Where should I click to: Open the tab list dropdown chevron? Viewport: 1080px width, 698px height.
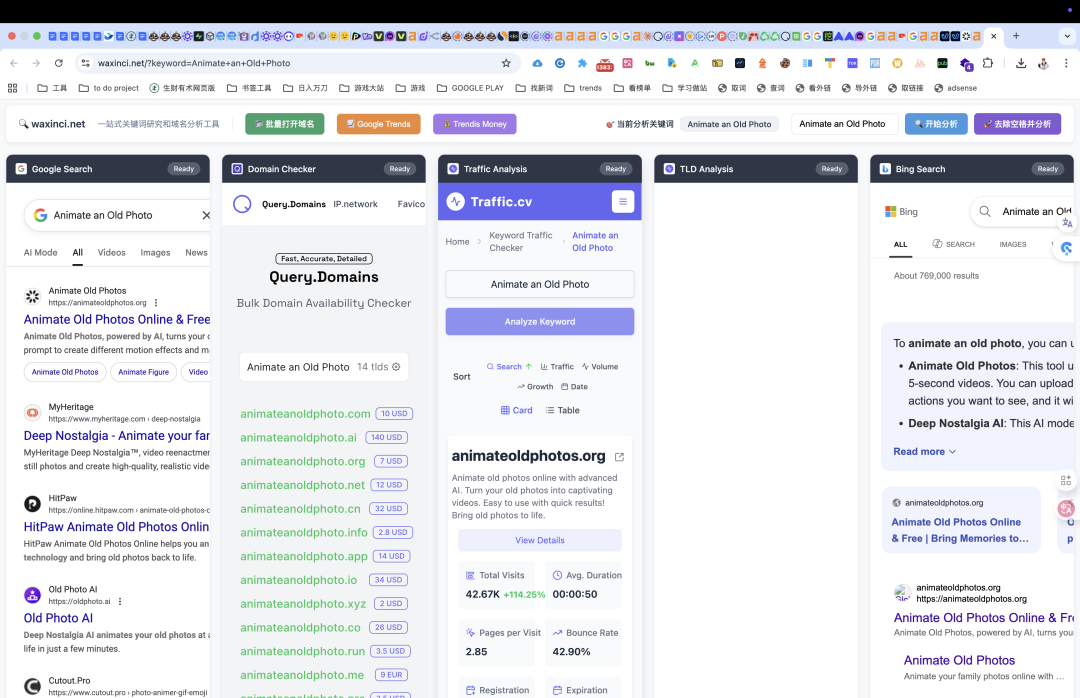[x=1068, y=36]
